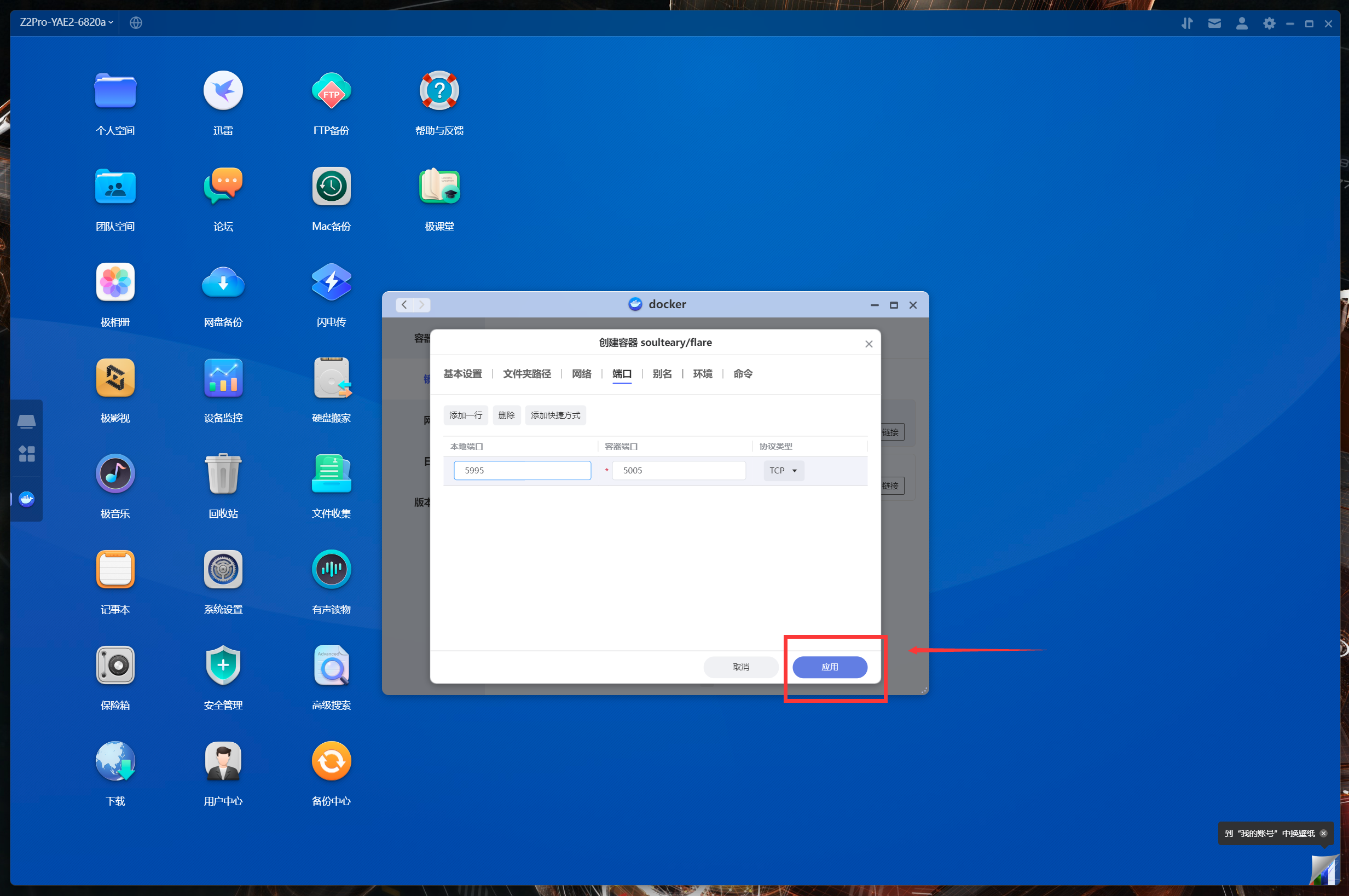Close the 创建容器 dialog
The height and width of the screenshot is (896, 1349).
tap(869, 344)
